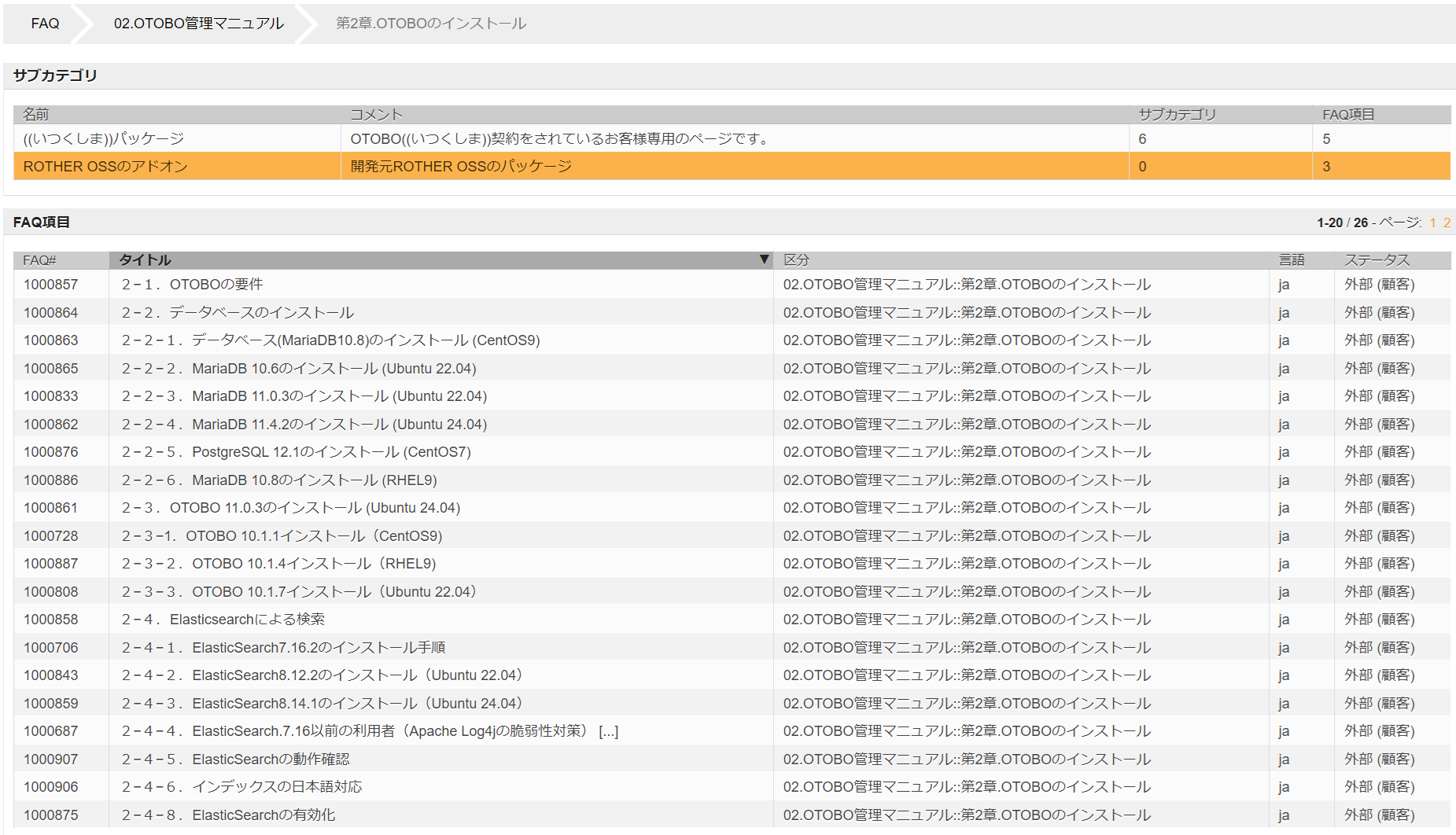
Task: Open ElasticSearch8.12.2 Ubuntu 22.04 article
Action: click(322, 675)
